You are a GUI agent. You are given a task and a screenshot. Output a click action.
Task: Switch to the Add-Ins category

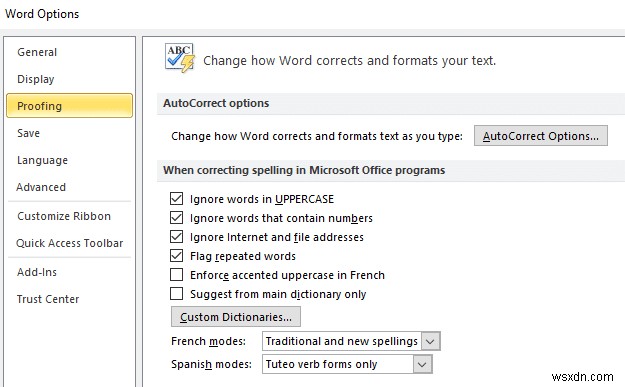[x=37, y=272]
